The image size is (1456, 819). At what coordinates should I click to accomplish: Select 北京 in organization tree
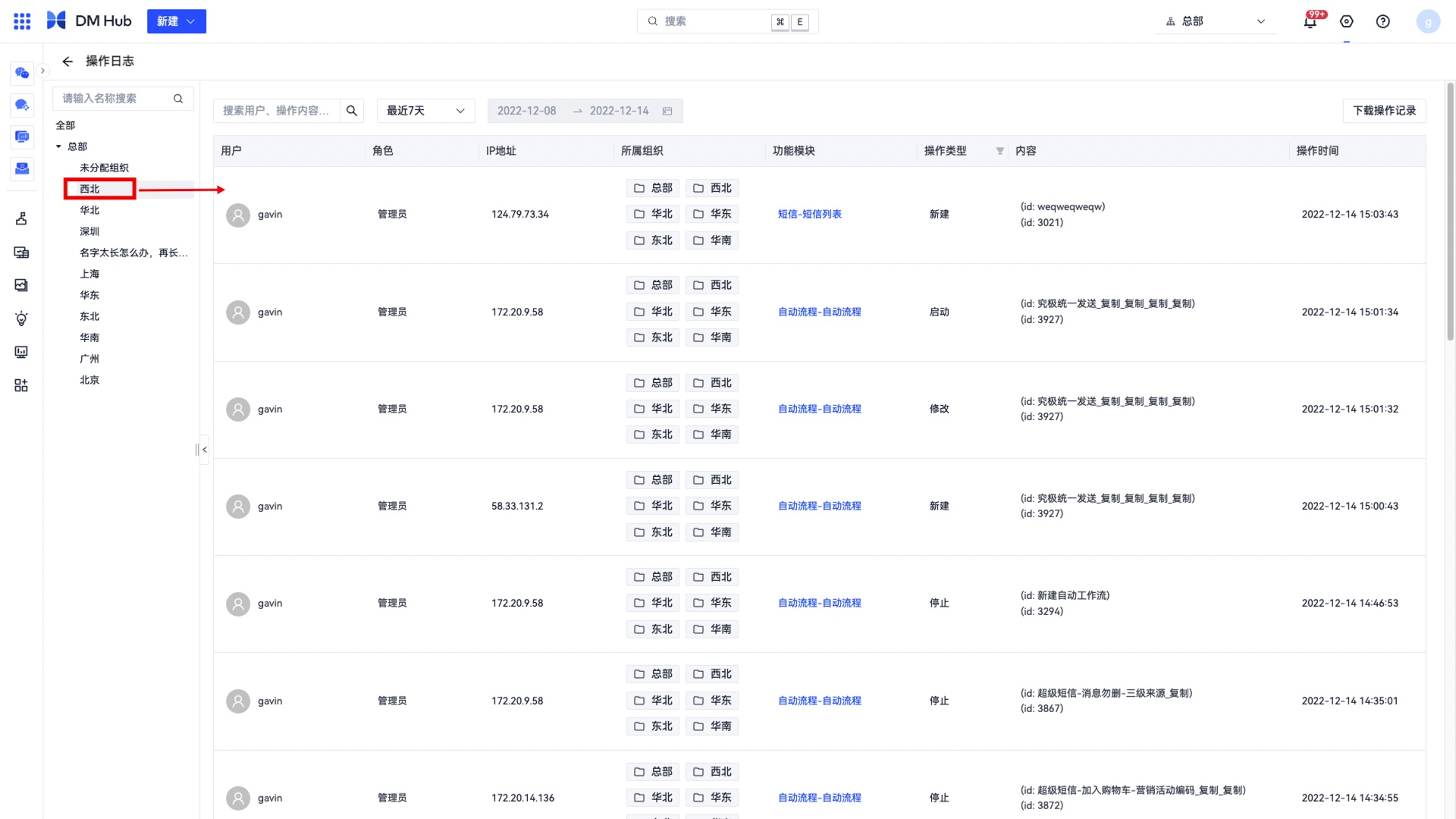point(89,380)
